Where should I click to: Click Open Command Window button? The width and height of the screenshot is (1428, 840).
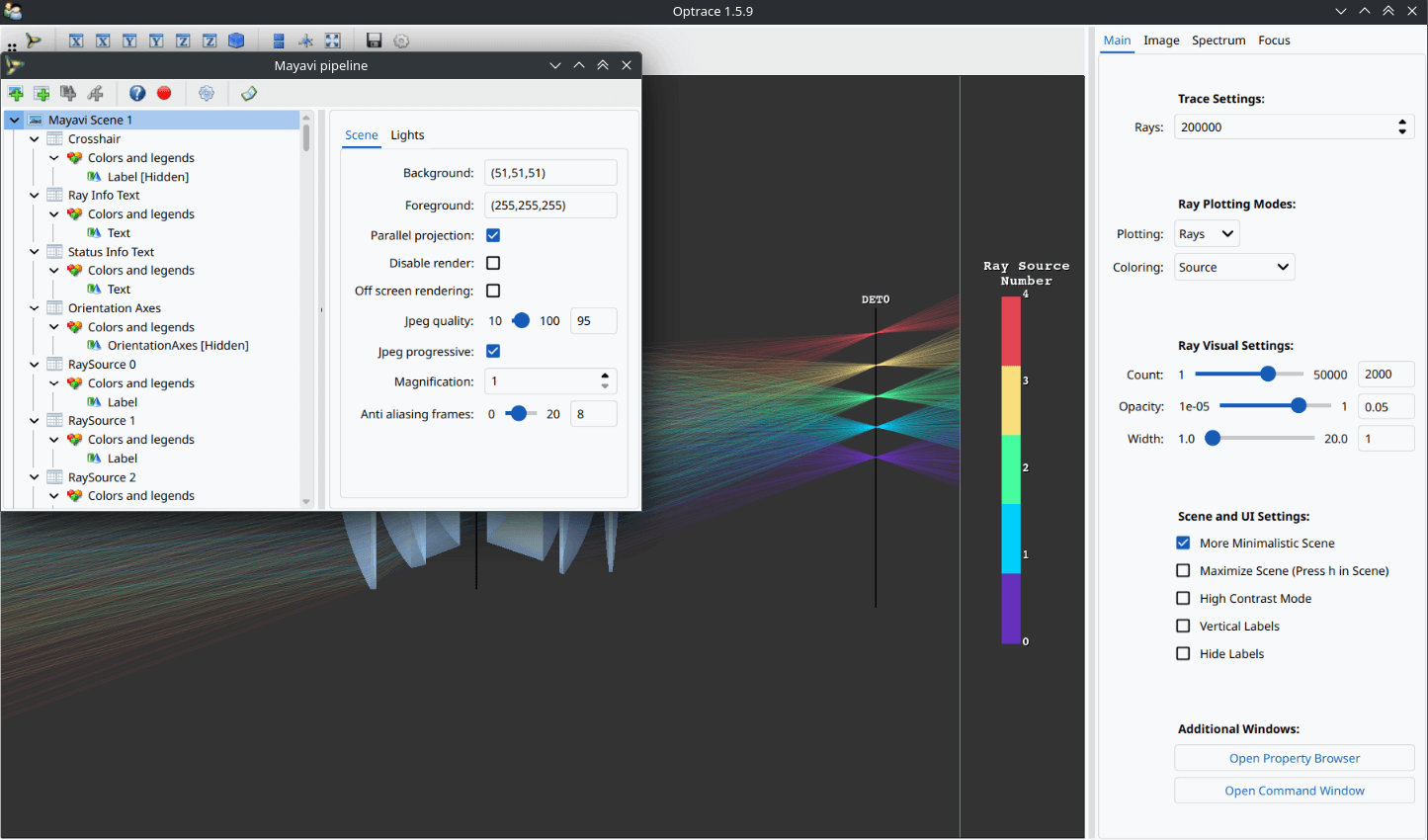[x=1295, y=791]
